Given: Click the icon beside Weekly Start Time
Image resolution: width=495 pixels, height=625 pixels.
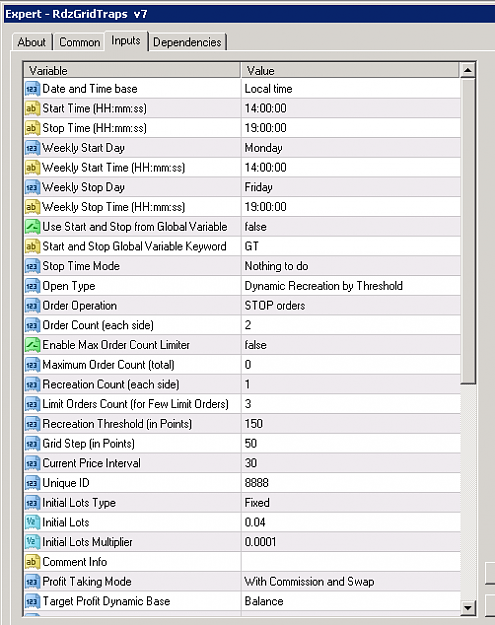Looking at the screenshot, I should pos(32,167).
